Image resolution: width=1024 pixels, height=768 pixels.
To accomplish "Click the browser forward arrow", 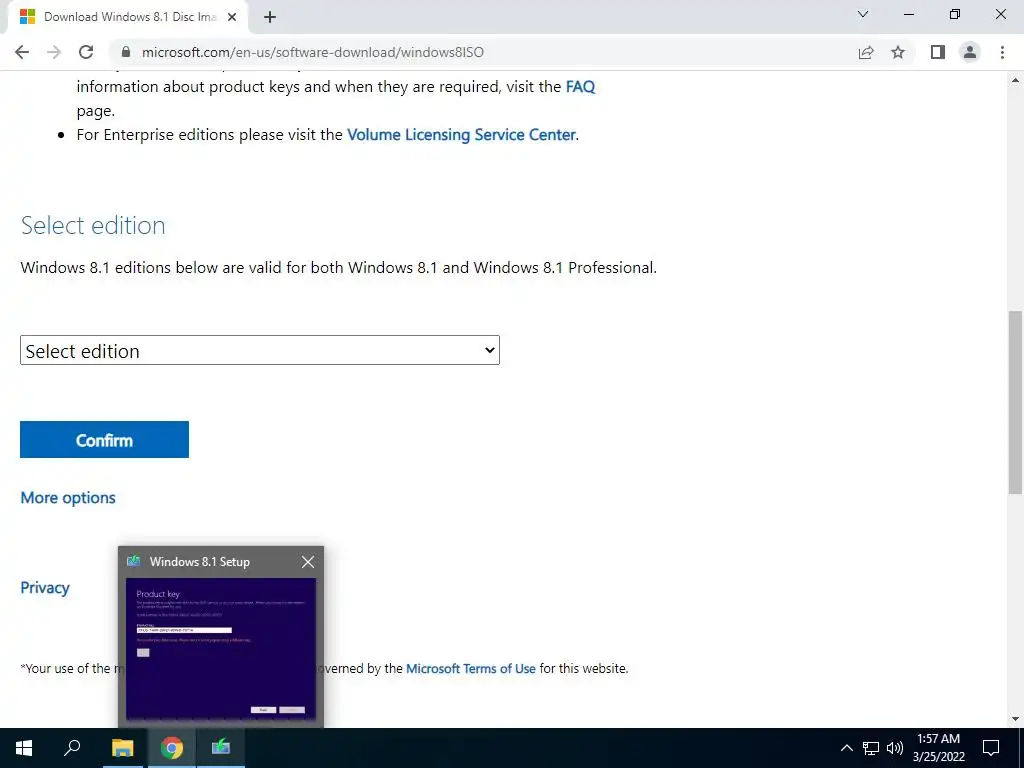I will pos(54,52).
